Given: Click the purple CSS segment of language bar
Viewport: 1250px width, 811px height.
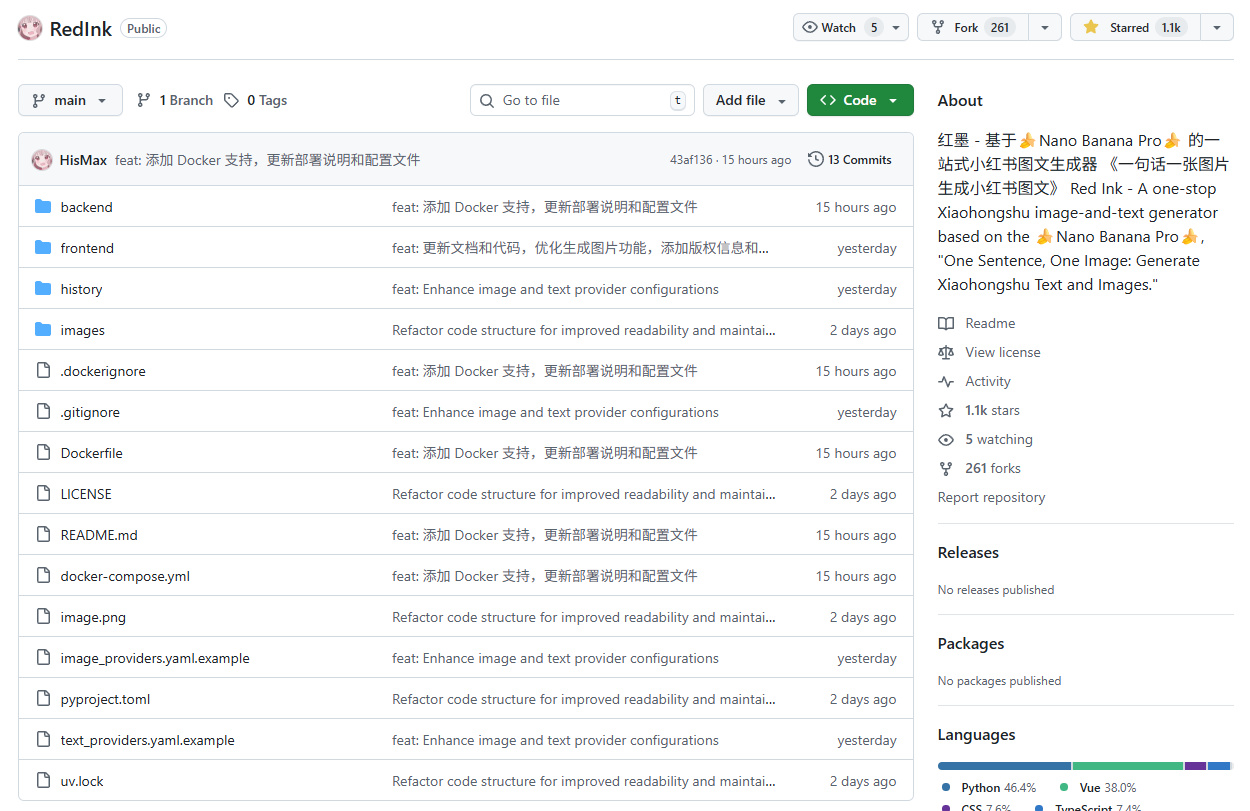Looking at the screenshot, I should [x=1196, y=766].
